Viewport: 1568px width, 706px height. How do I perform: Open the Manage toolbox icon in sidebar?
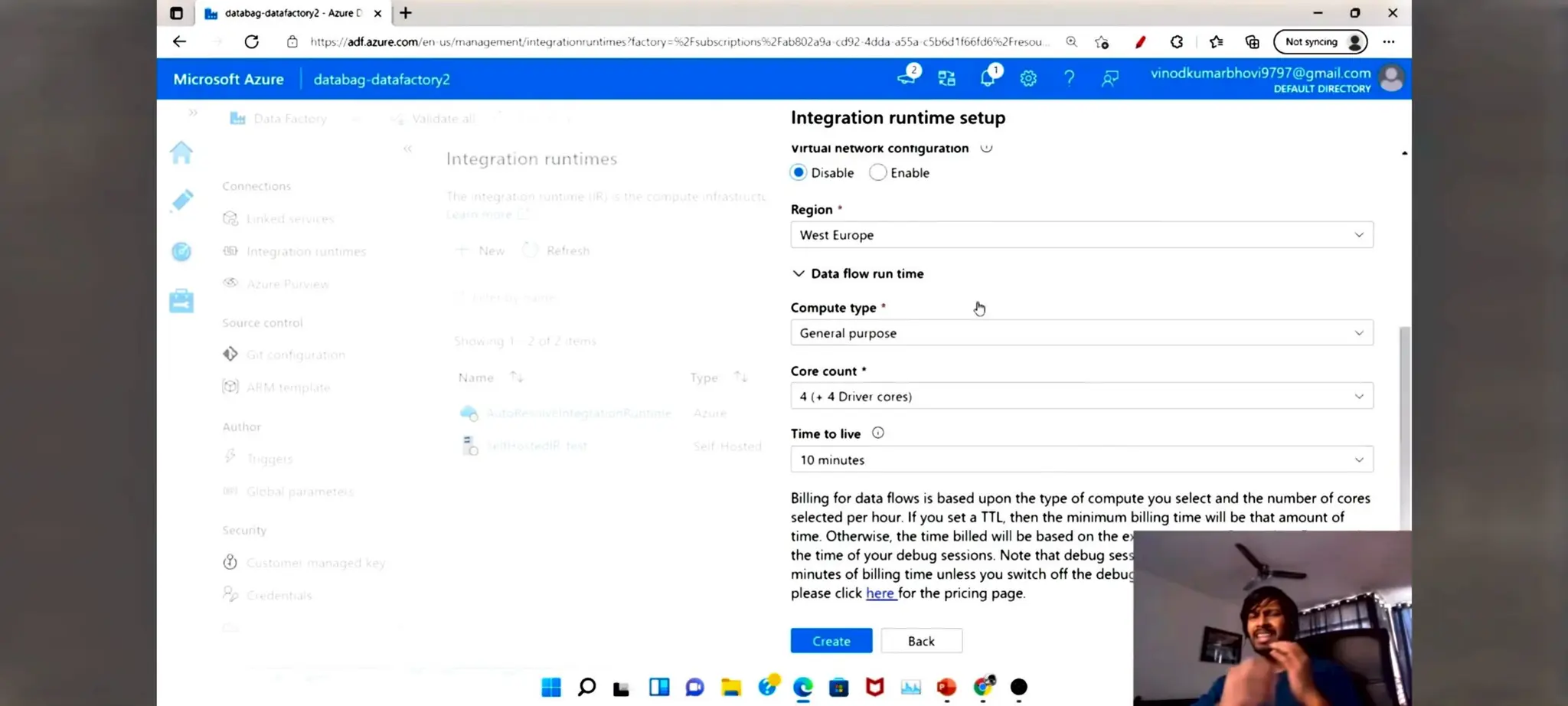pyautogui.click(x=181, y=300)
